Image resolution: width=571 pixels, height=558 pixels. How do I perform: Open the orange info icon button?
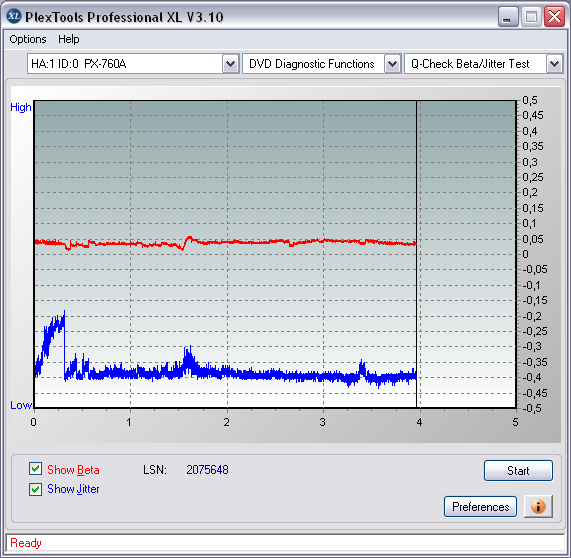click(538, 506)
